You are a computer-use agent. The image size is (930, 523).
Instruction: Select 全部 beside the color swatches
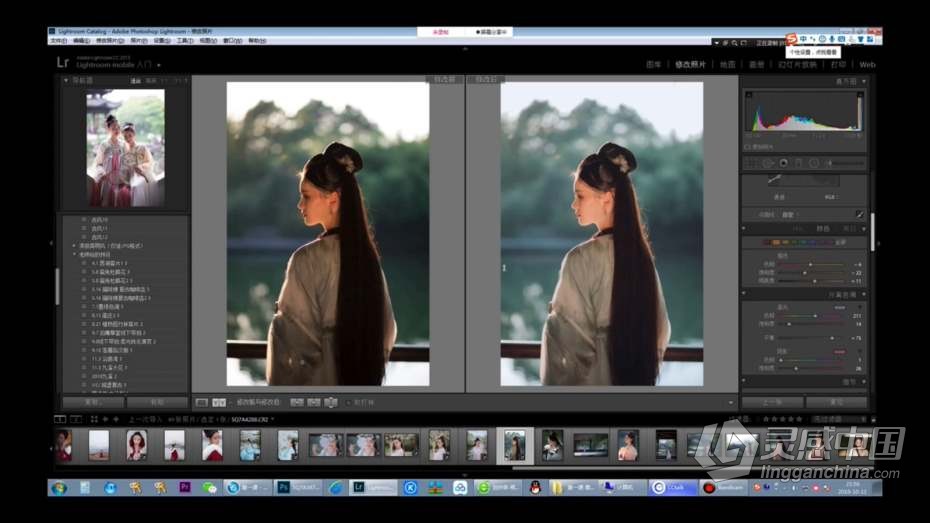click(840, 243)
